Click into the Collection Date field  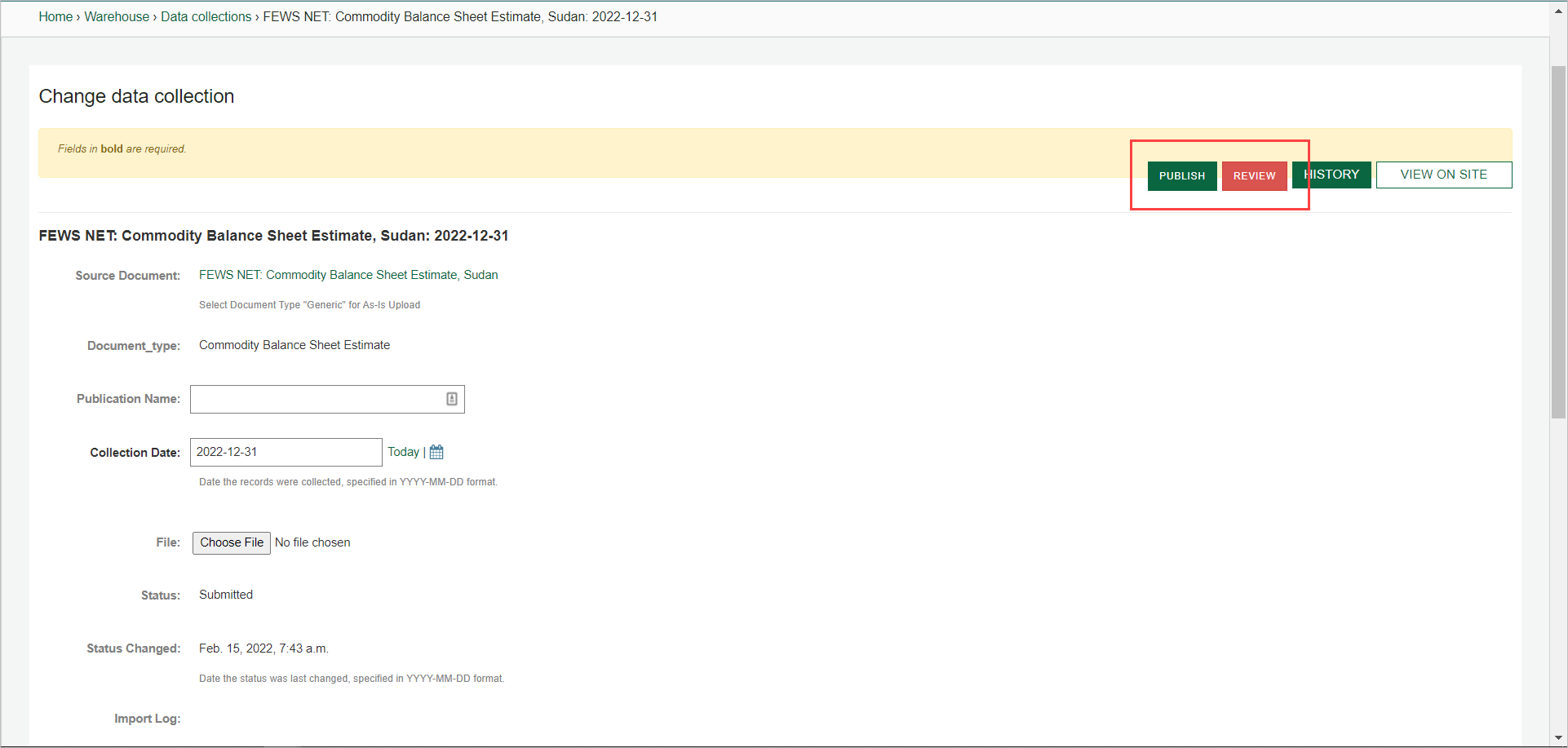coord(286,452)
